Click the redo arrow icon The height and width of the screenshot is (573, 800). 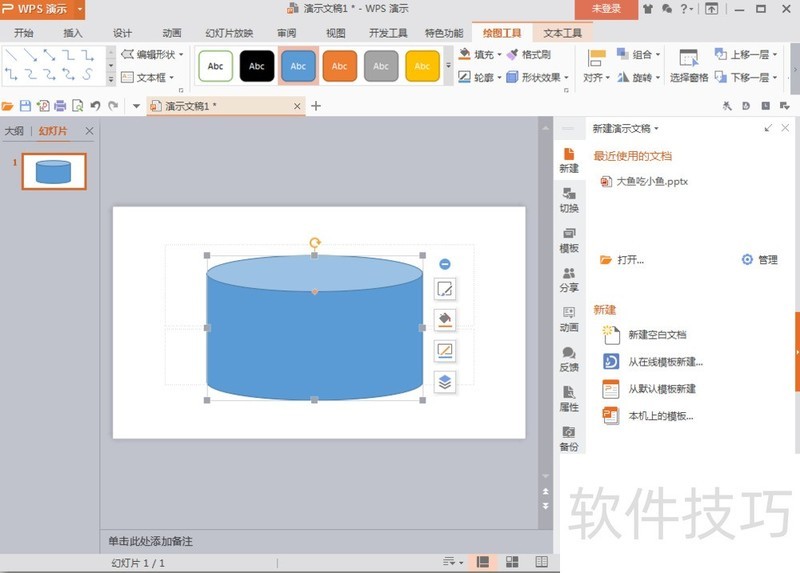(x=113, y=106)
